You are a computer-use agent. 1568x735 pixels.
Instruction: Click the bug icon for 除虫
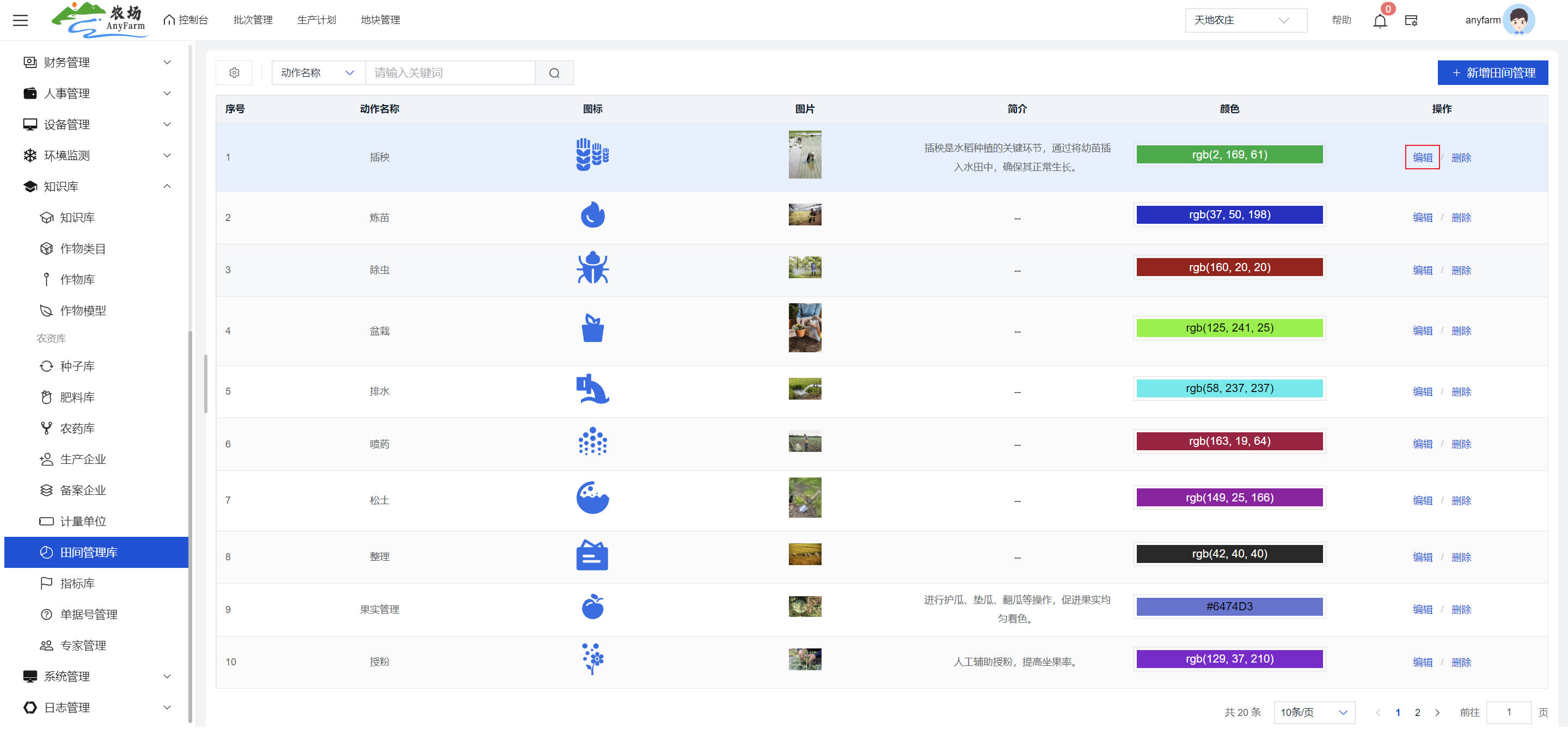click(592, 268)
